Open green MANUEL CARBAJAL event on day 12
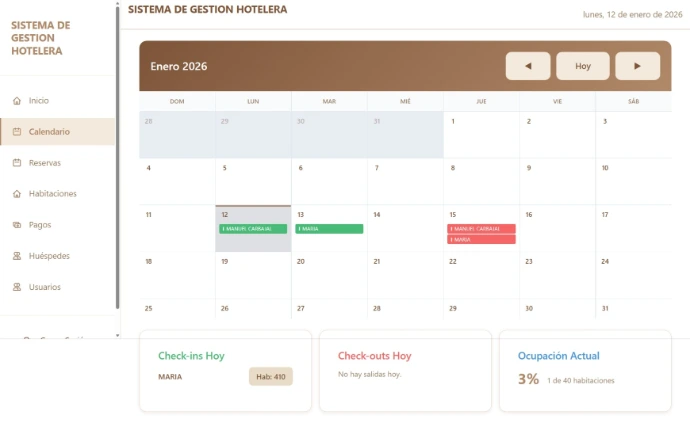Viewport: 690px width, 423px height. [253, 229]
